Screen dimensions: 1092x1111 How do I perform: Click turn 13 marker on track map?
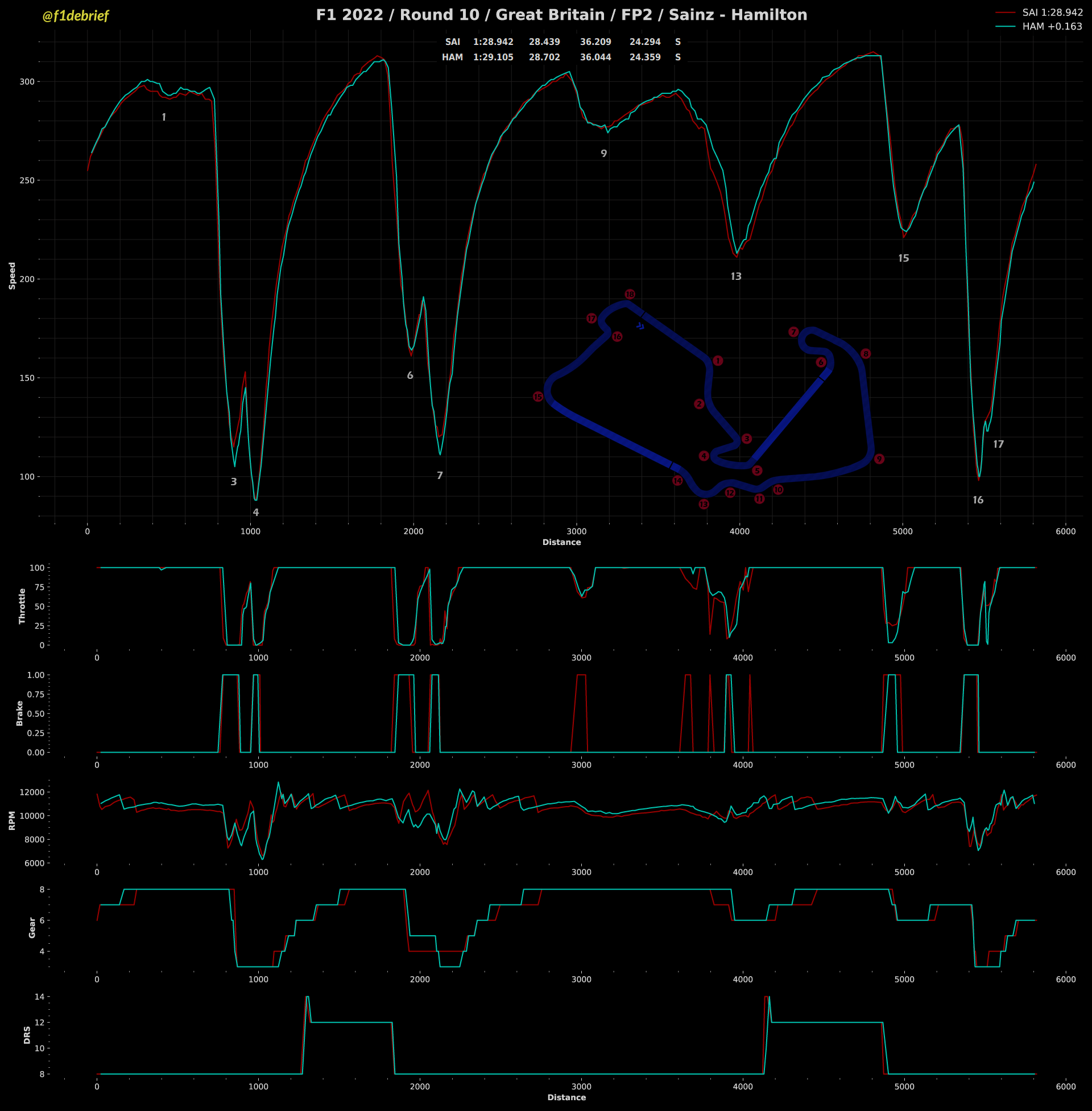tap(704, 504)
